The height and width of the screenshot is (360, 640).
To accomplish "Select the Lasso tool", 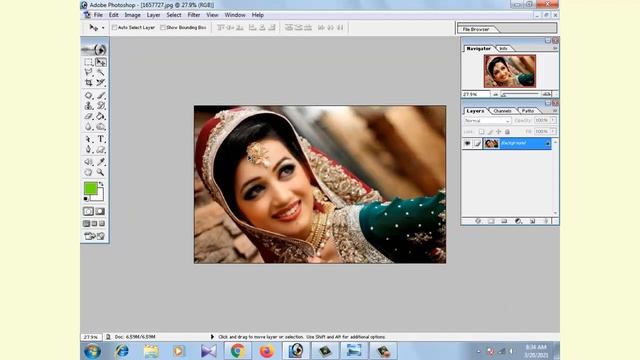I will tap(89, 72).
